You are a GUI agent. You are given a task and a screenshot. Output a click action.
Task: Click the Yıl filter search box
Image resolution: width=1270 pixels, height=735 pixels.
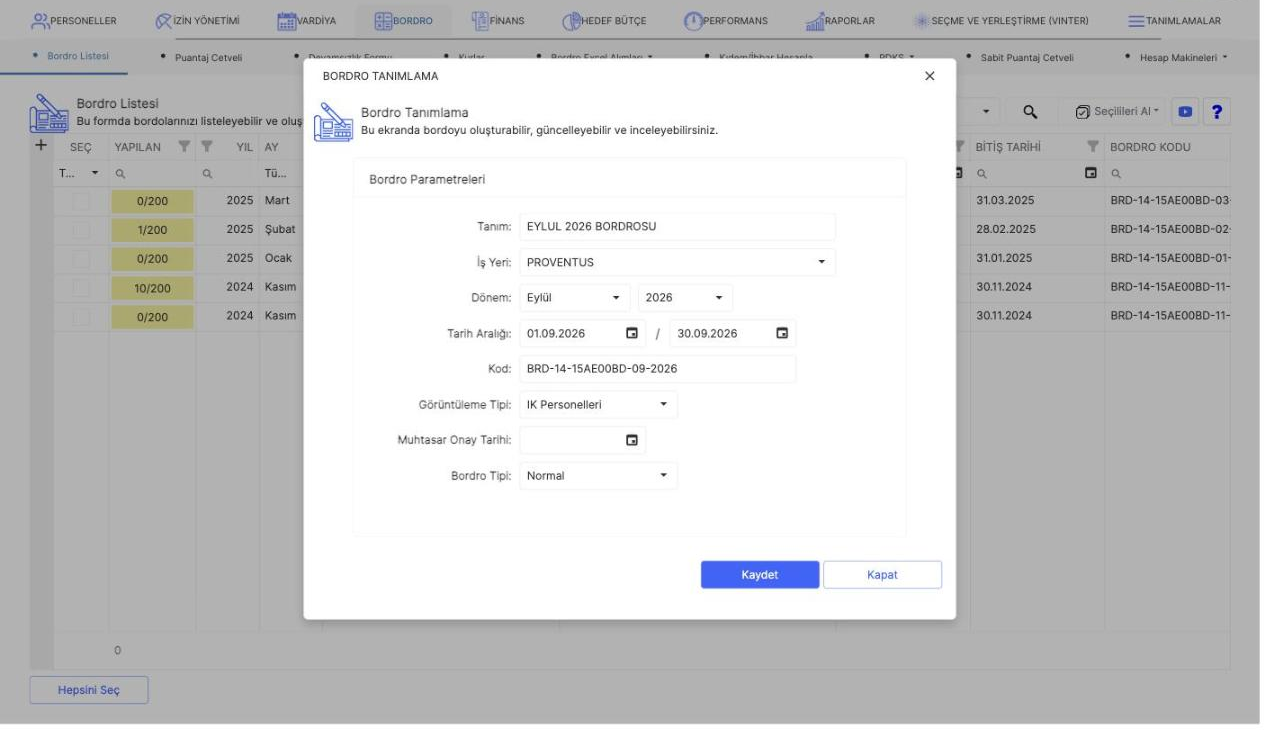(227, 172)
